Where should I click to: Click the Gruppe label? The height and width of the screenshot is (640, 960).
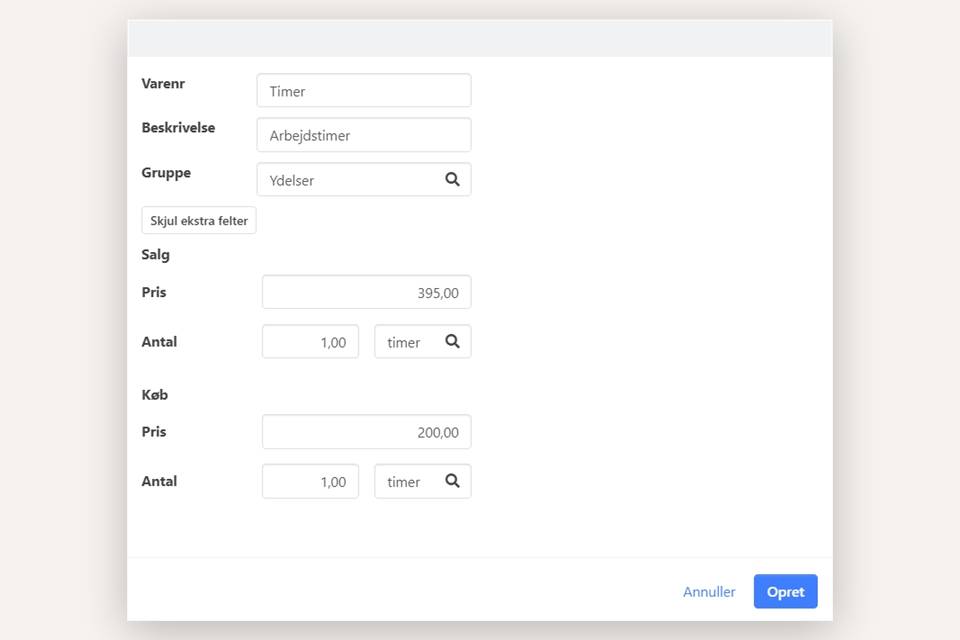(x=166, y=173)
